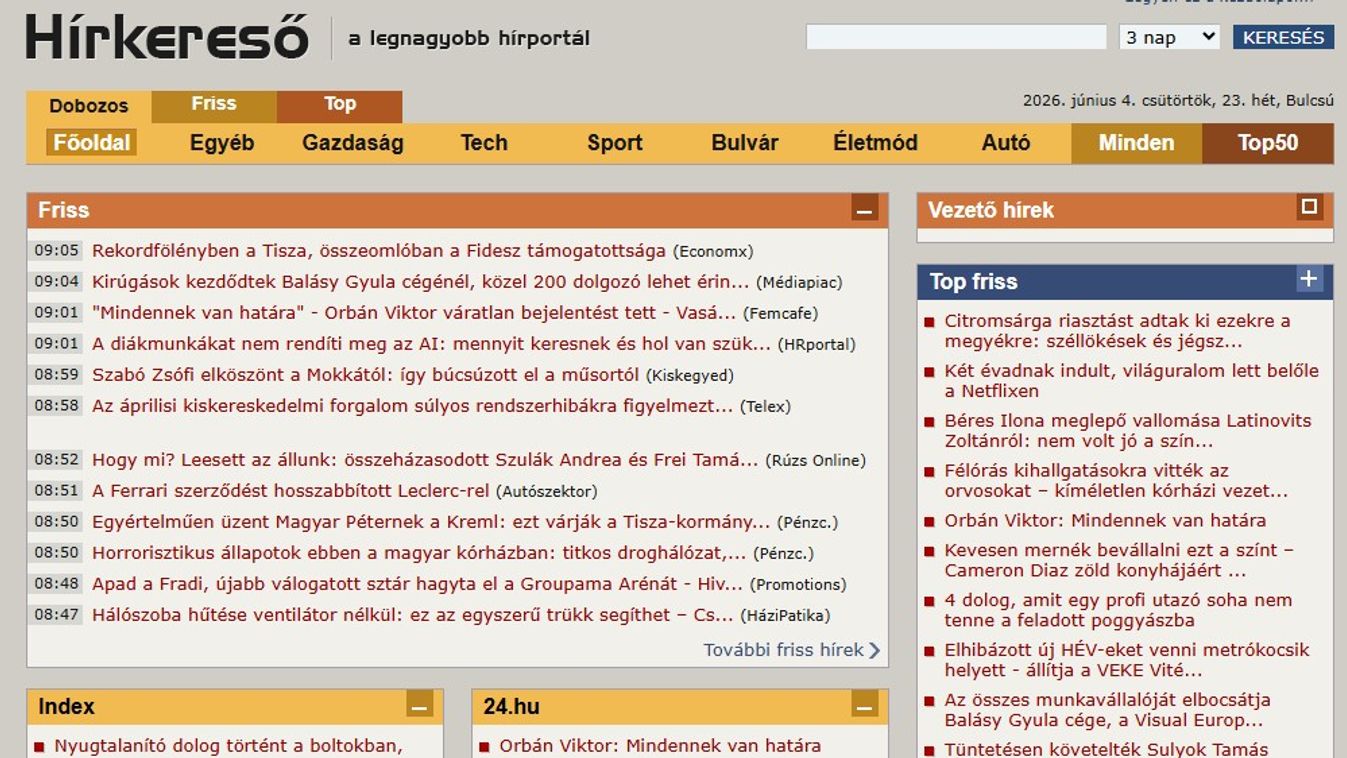The image size is (1347, 758).
Task: Open Kirúgások kezdődtek Balásy Gyula headline
Action: [421, 282]
